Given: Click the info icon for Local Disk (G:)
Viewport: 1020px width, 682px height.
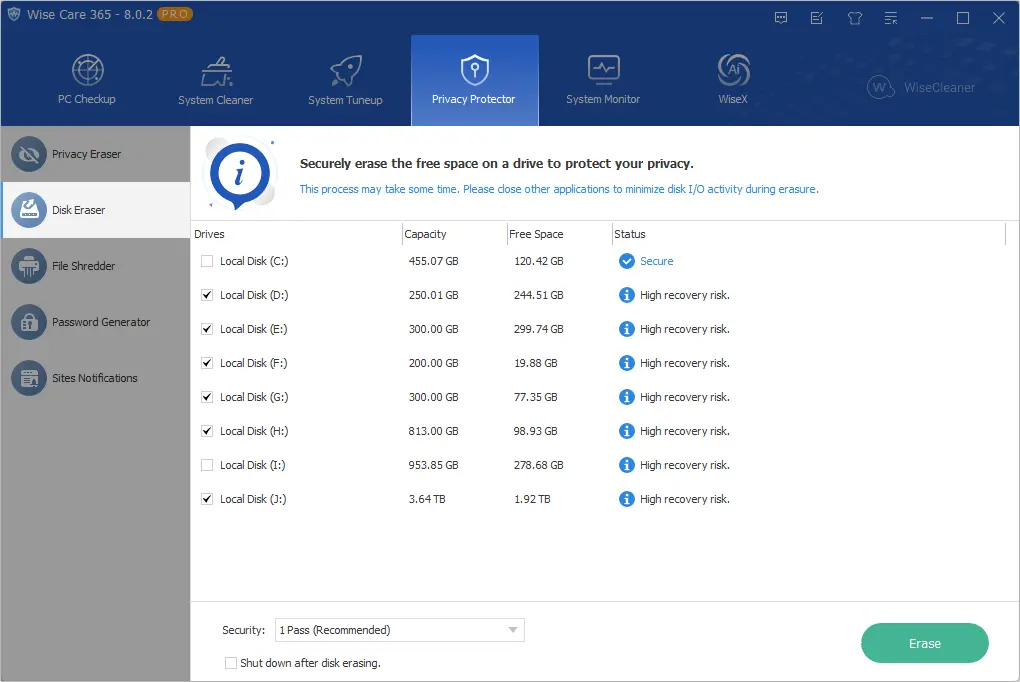Looking at the screenshot, I should (x=626, y=397).
